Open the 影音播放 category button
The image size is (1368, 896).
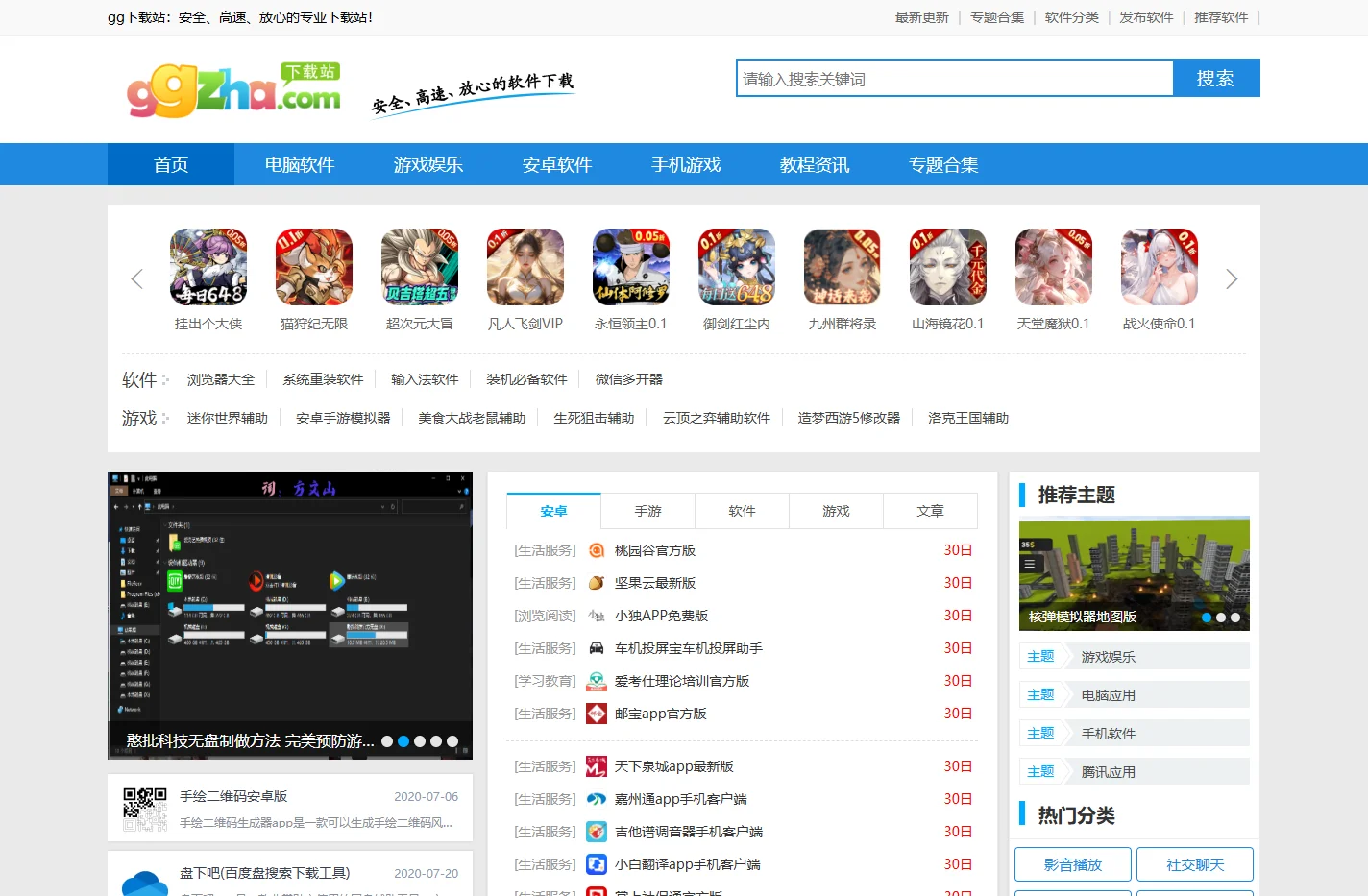[x=1073, y=864]
